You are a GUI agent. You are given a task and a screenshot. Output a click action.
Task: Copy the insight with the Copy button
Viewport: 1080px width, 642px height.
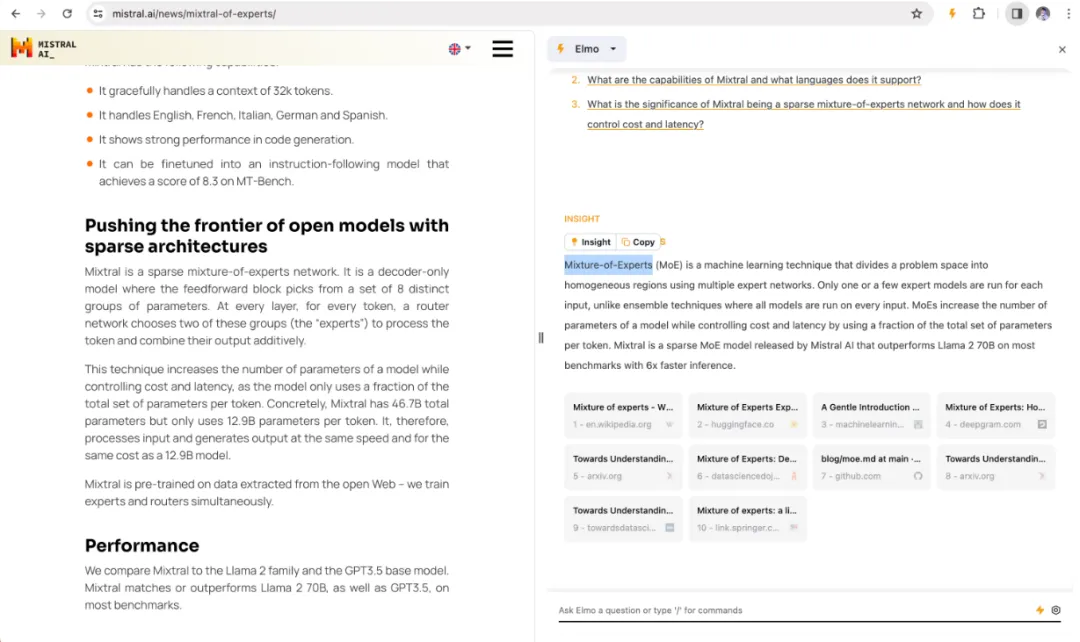tap(638, 242)
